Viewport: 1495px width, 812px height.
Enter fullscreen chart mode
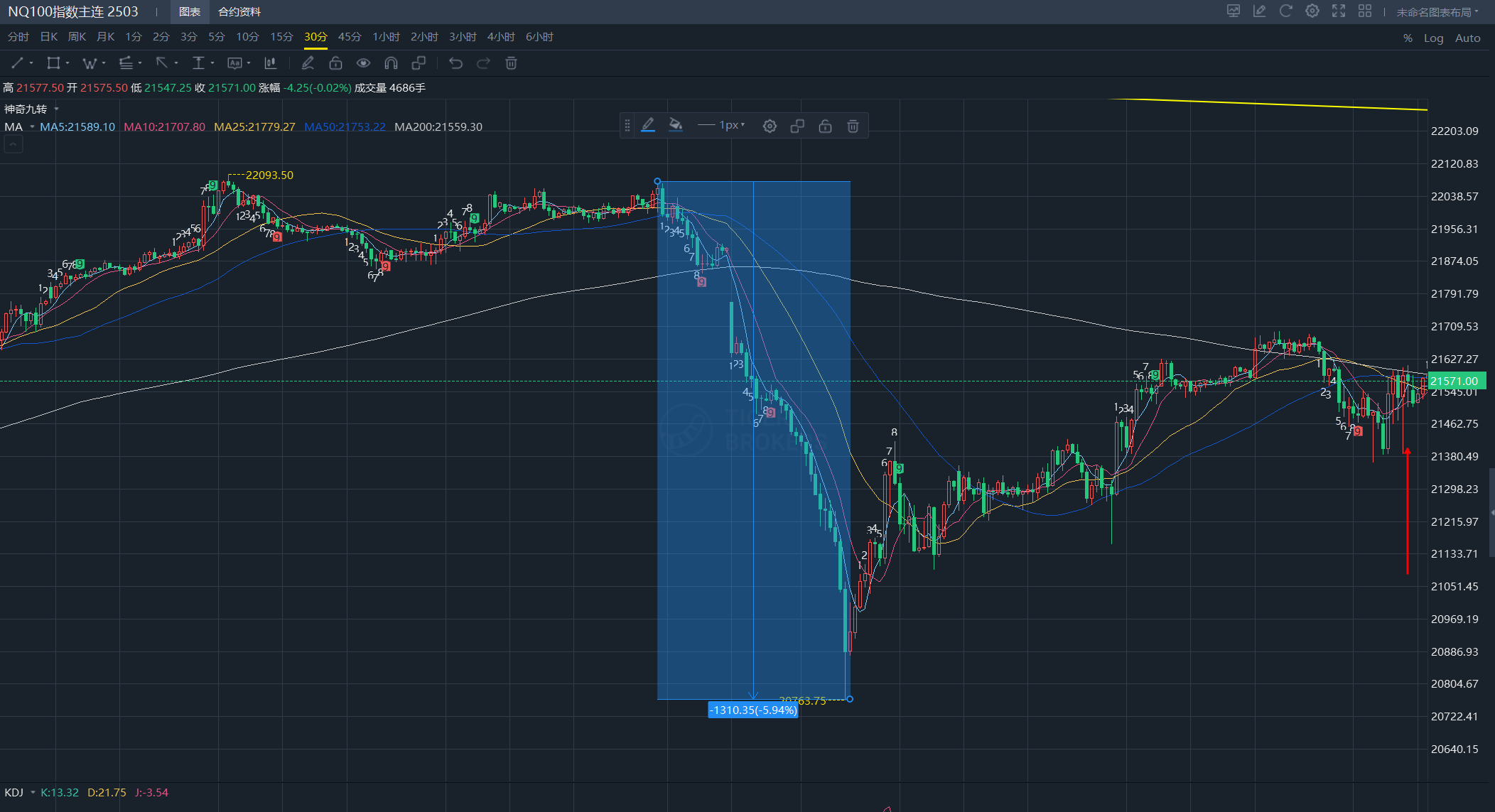1339,11
